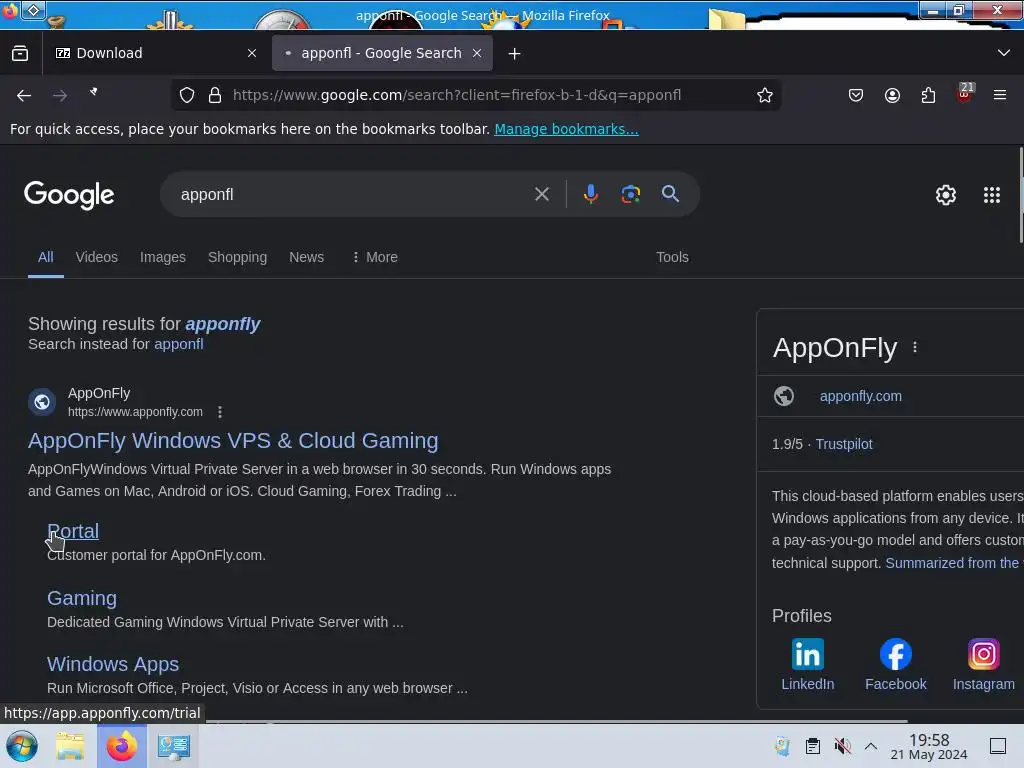
Task: List all tabs dropdown arrow
Action: (1004, 53)
